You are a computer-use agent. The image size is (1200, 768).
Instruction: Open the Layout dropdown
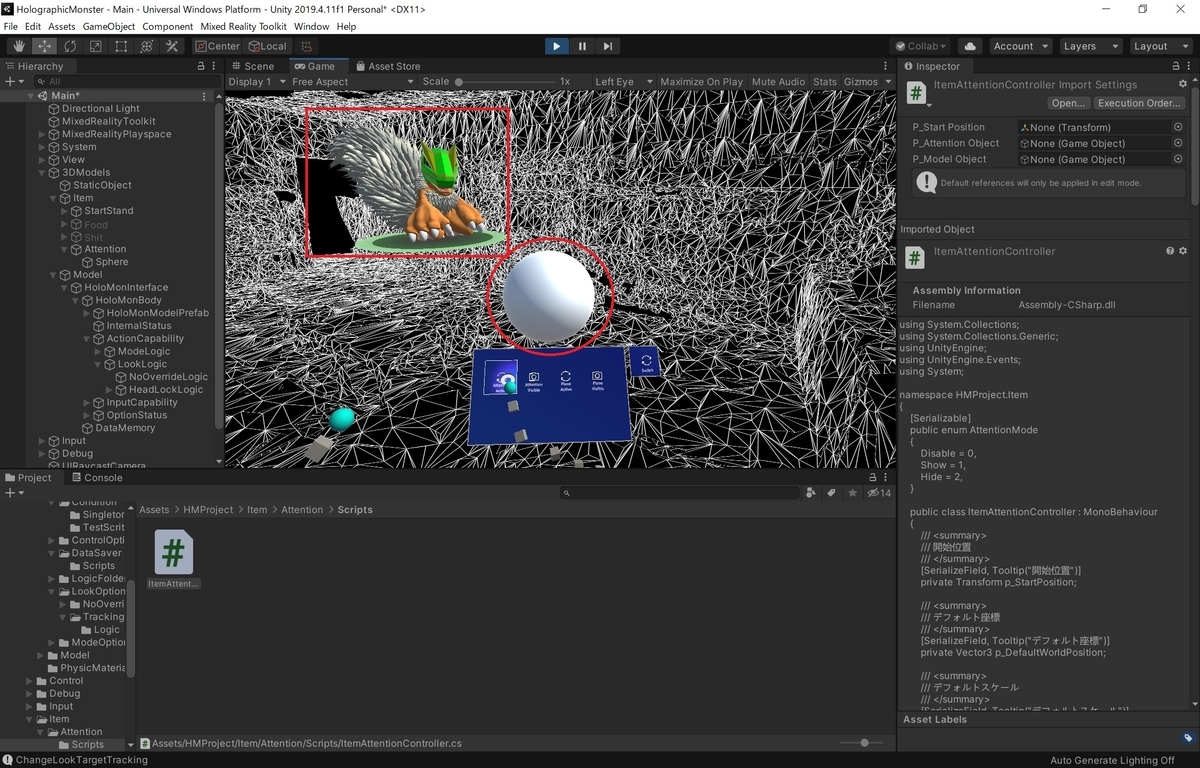[x=1159, y=46]
